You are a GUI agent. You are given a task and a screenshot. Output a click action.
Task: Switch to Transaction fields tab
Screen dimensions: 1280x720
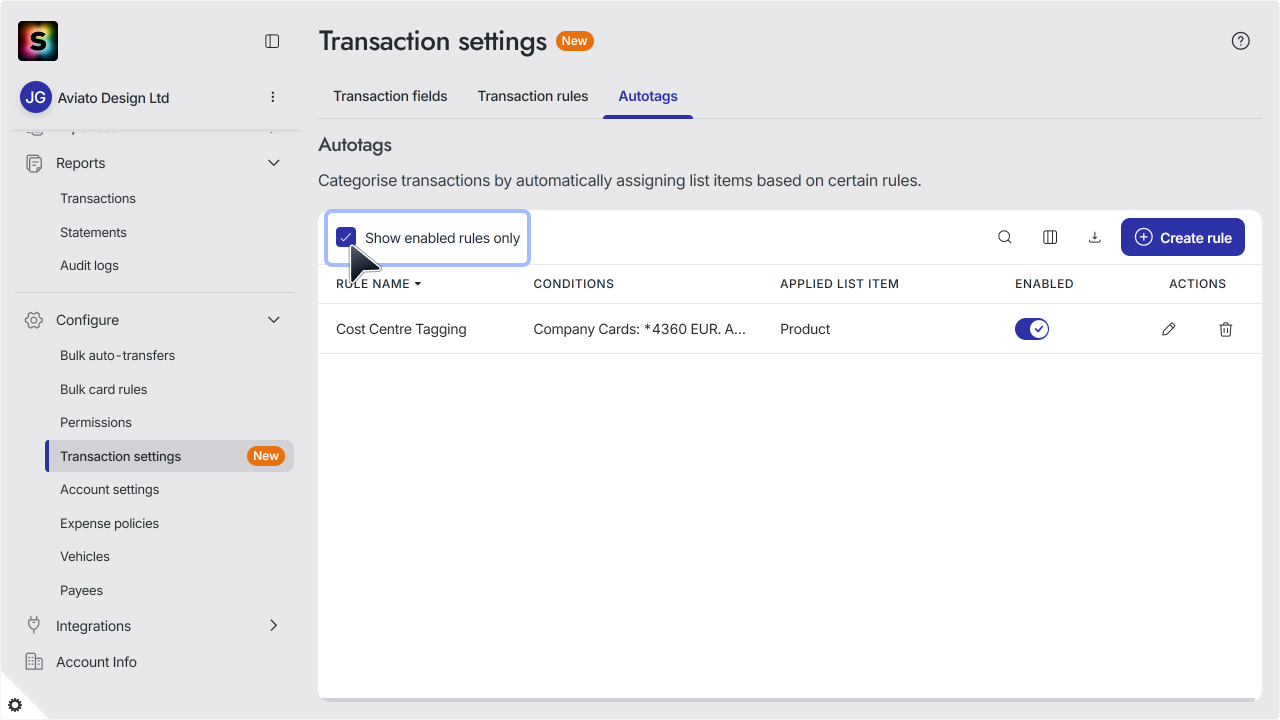pos(390,96)
